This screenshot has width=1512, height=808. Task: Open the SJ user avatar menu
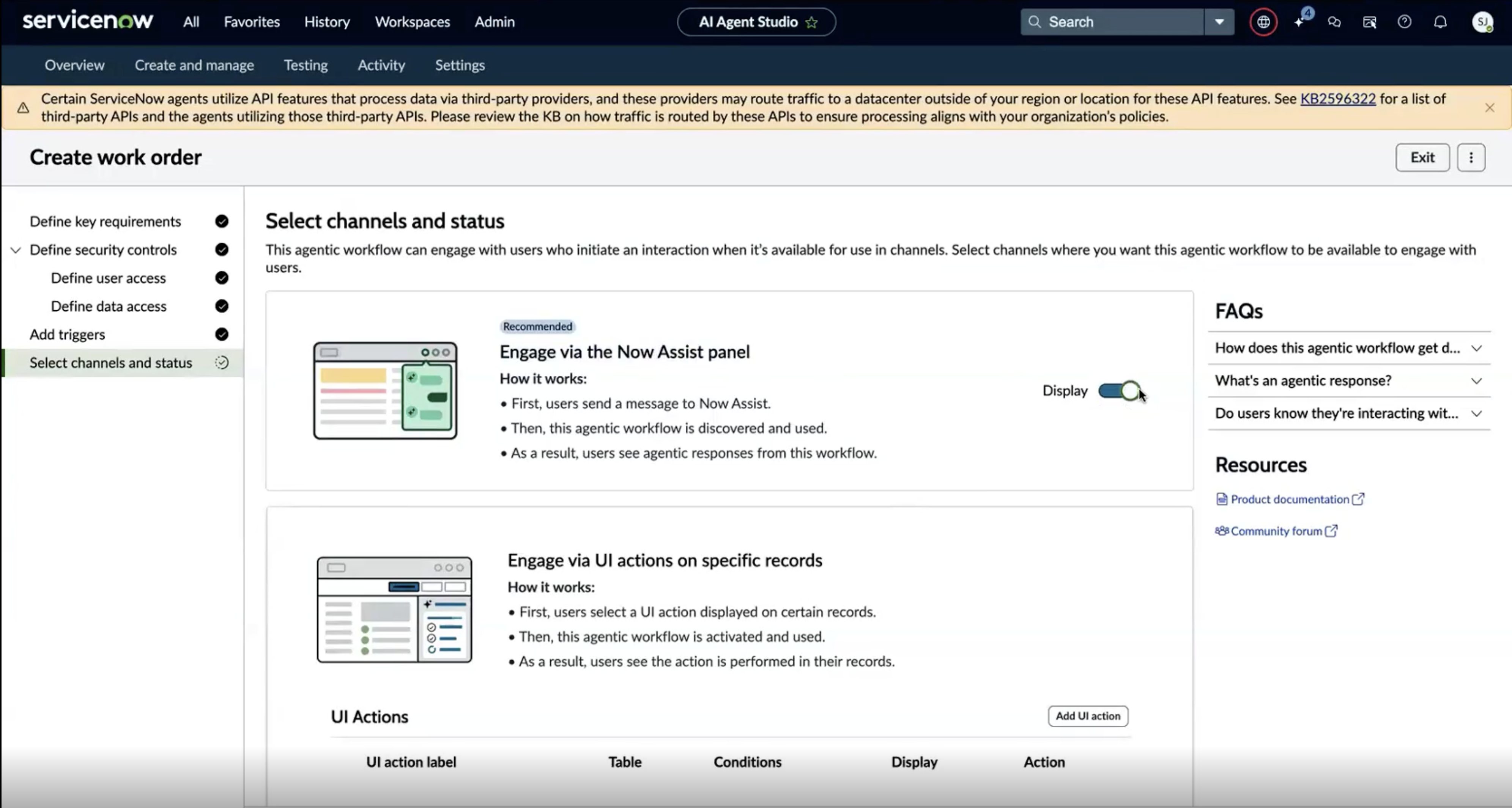click(1482, 22)
